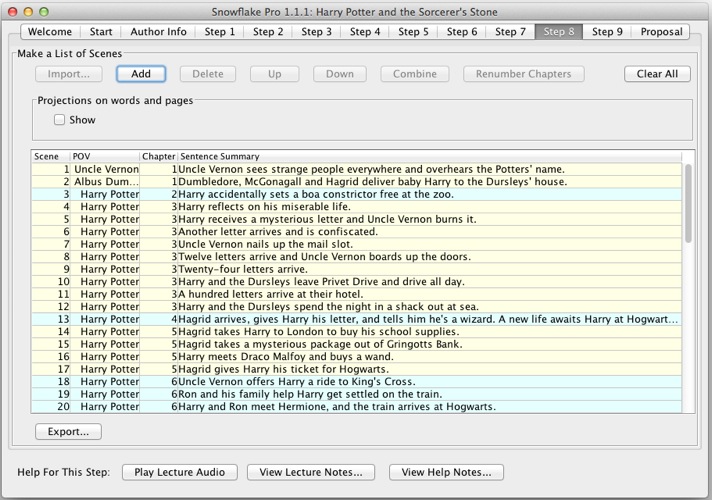The image size is (712, 500).
Task: Click the Scene column header
Action: [51, 156]
